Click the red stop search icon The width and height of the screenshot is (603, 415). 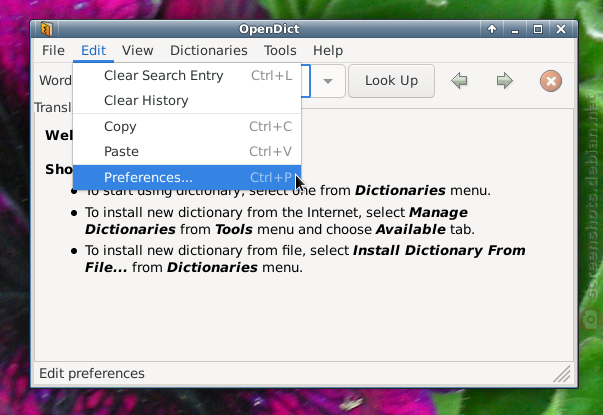coord(551,81)
